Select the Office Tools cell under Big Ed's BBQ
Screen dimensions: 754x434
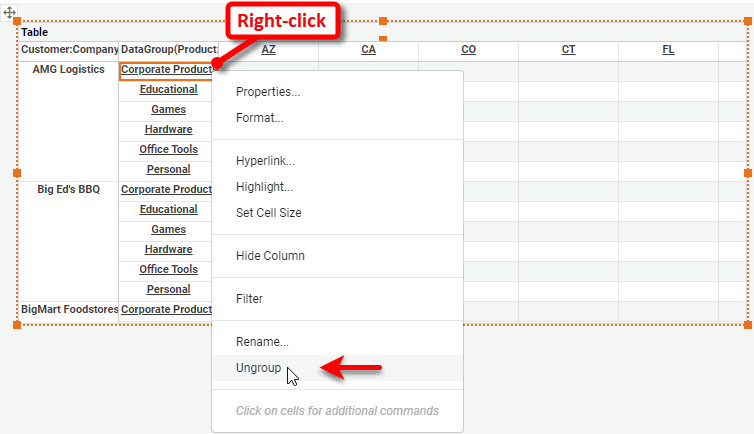pyautogui.click(x=168, y=270)
